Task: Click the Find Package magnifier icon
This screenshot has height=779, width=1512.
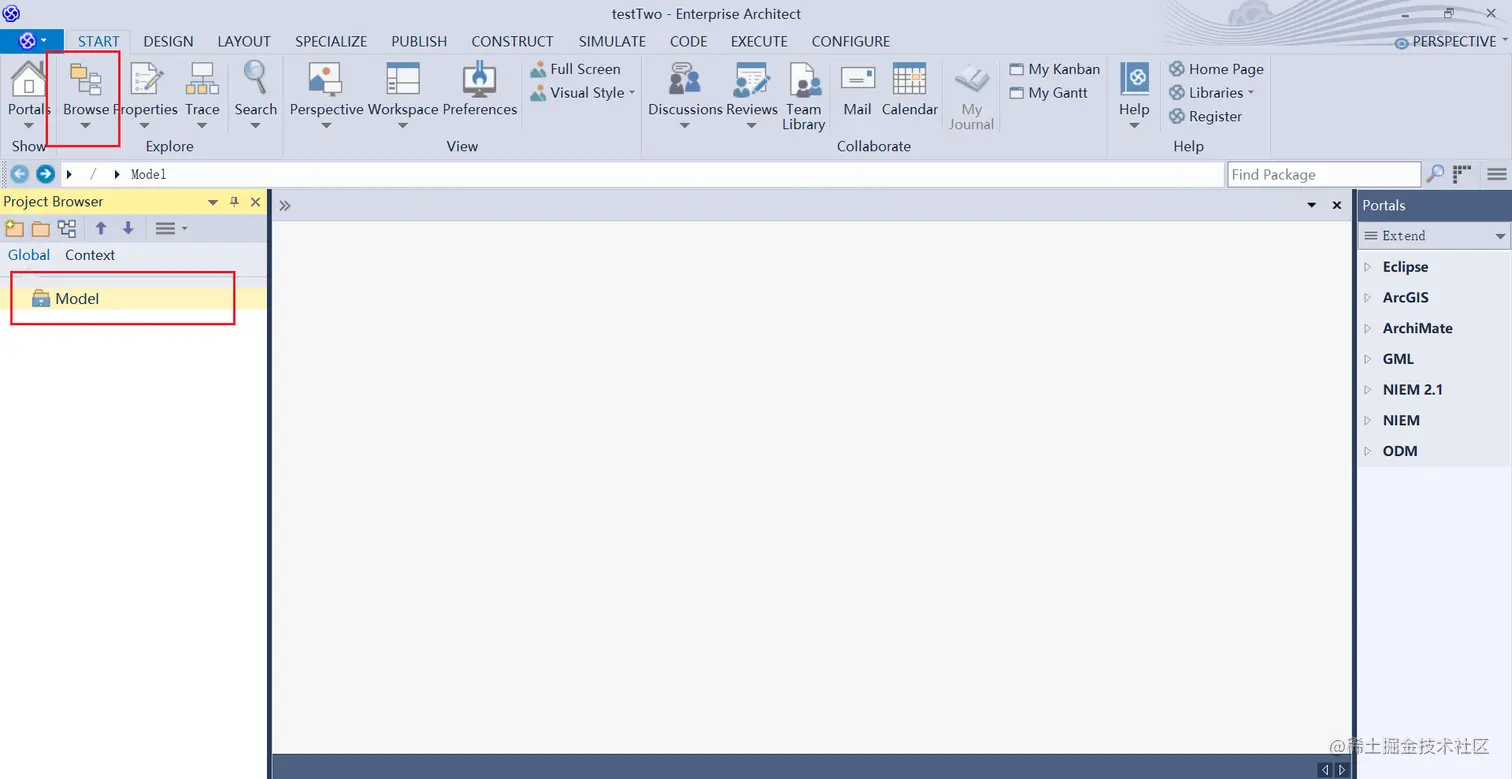Action: [1435, 174]
